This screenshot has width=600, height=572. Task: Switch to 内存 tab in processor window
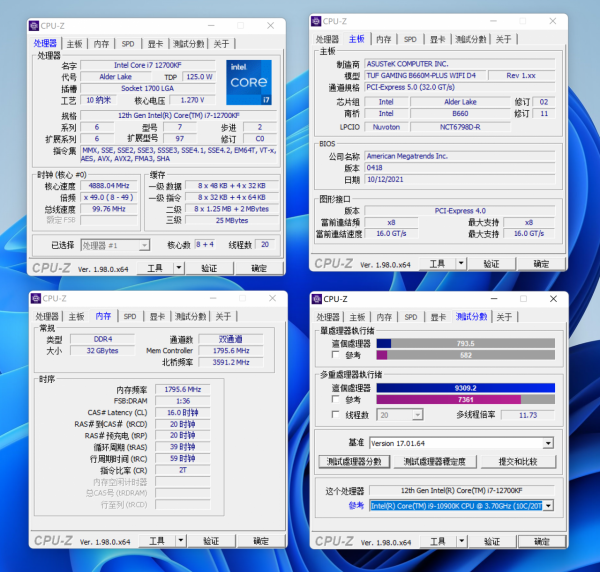101,44
